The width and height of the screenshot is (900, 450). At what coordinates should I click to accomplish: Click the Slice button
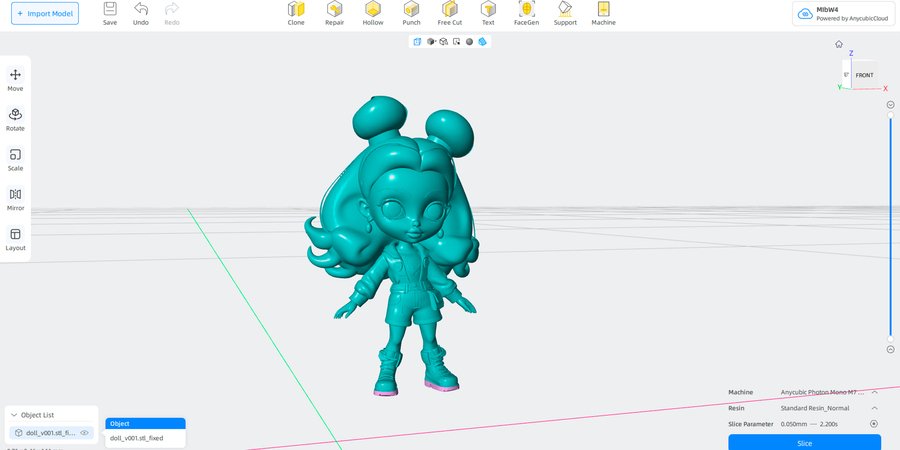click(804, 443)
